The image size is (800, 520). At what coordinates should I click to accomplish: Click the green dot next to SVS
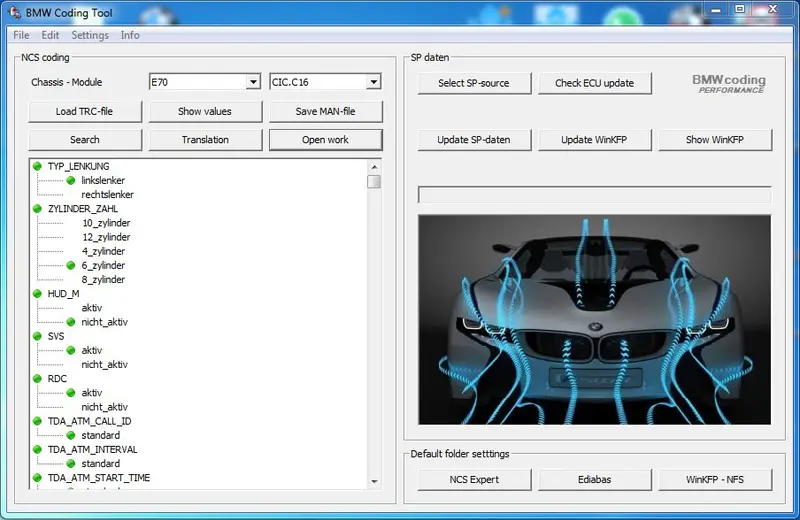(x=37, y=336)
